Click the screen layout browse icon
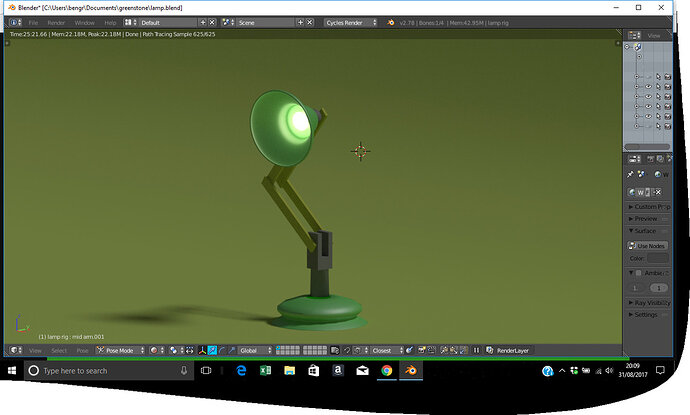 pos(130,22)
